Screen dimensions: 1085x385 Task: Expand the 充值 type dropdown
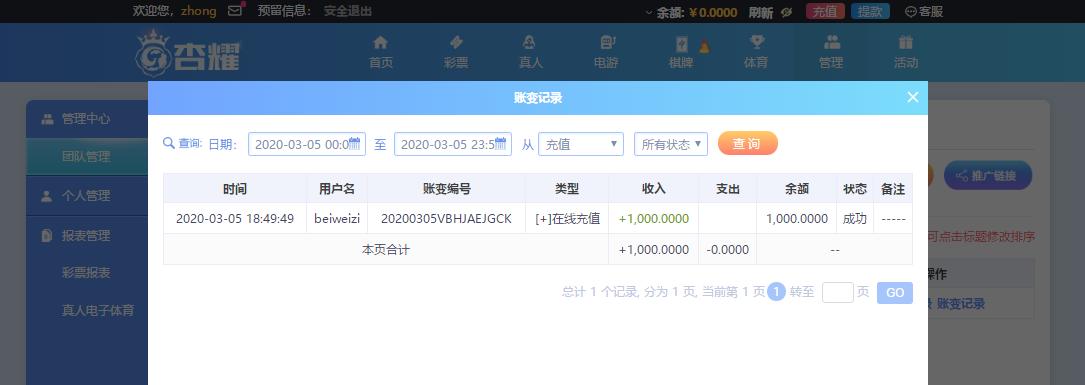click(x=581, y=144)
